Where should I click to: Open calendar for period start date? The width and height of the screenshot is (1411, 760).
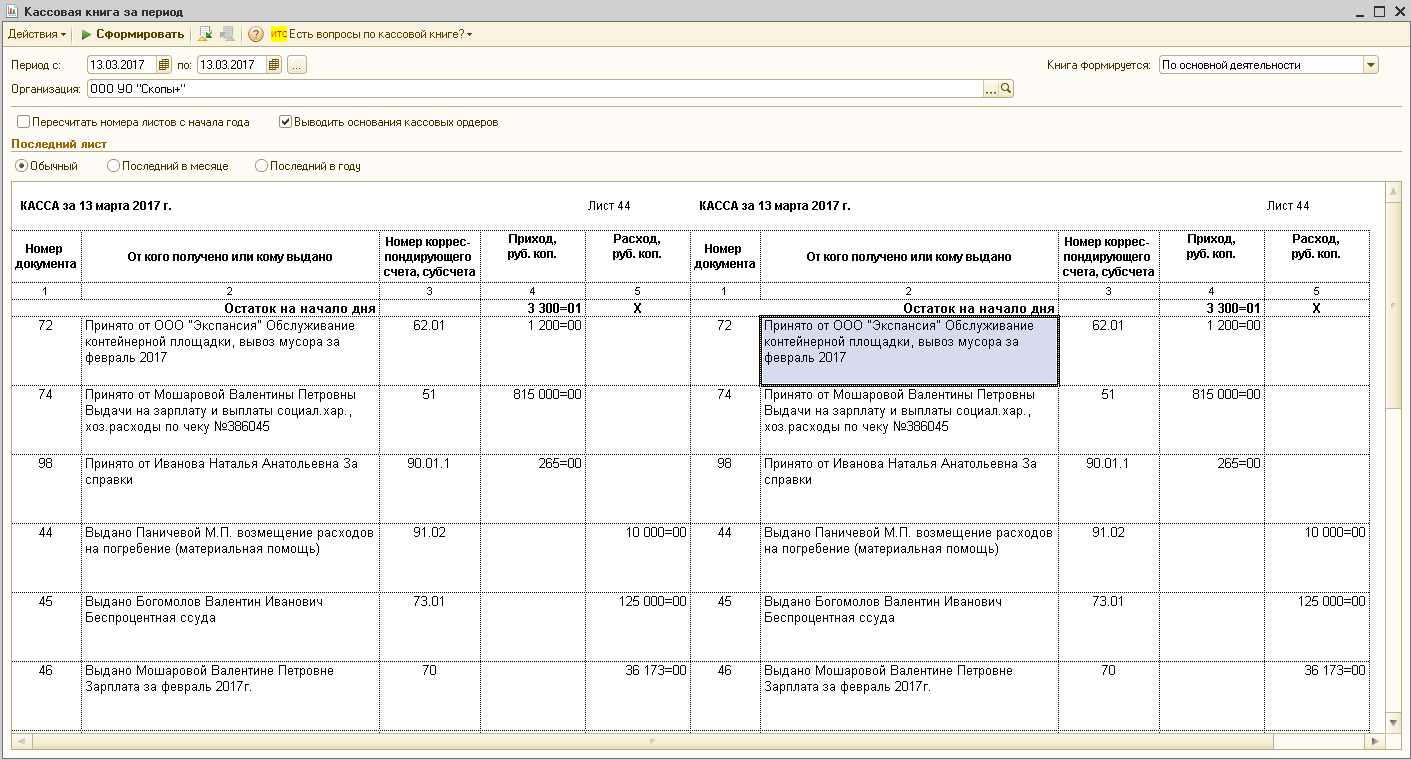click(x=164, y=65)
